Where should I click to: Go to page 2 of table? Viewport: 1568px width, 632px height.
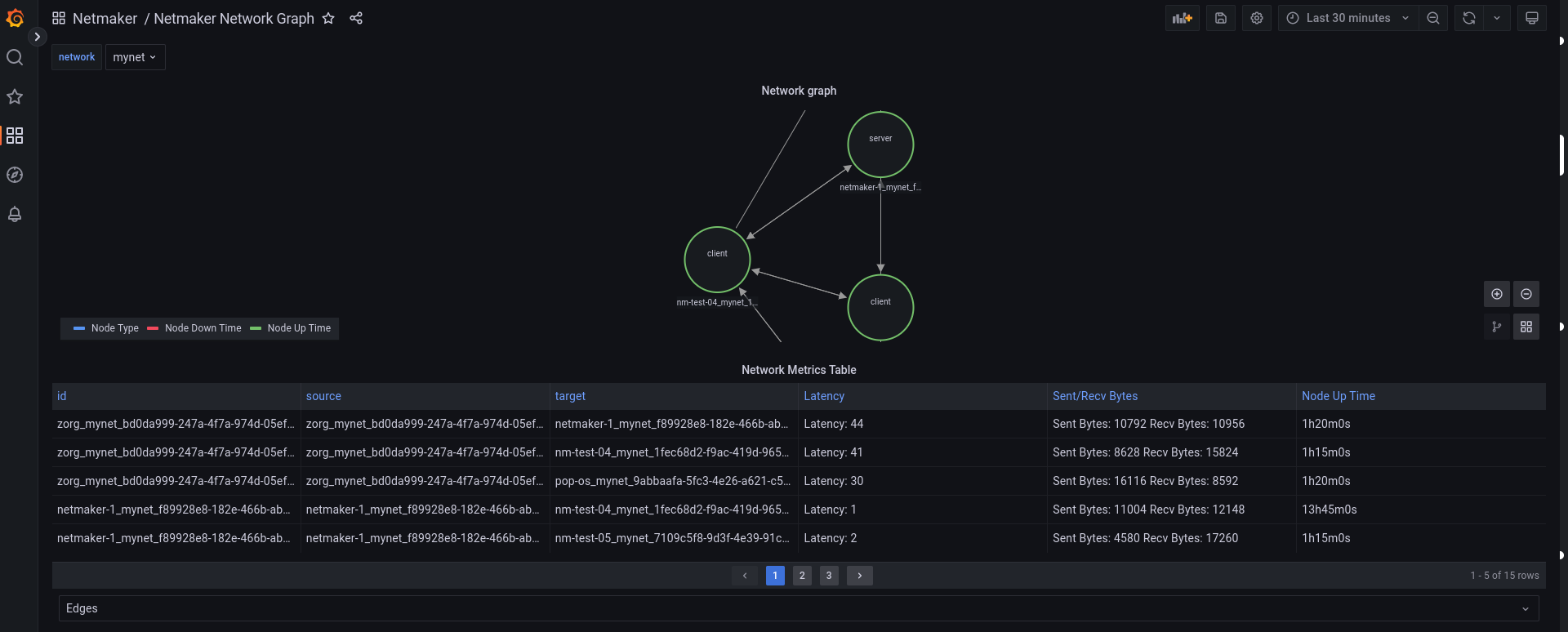[x=802, y=576]
